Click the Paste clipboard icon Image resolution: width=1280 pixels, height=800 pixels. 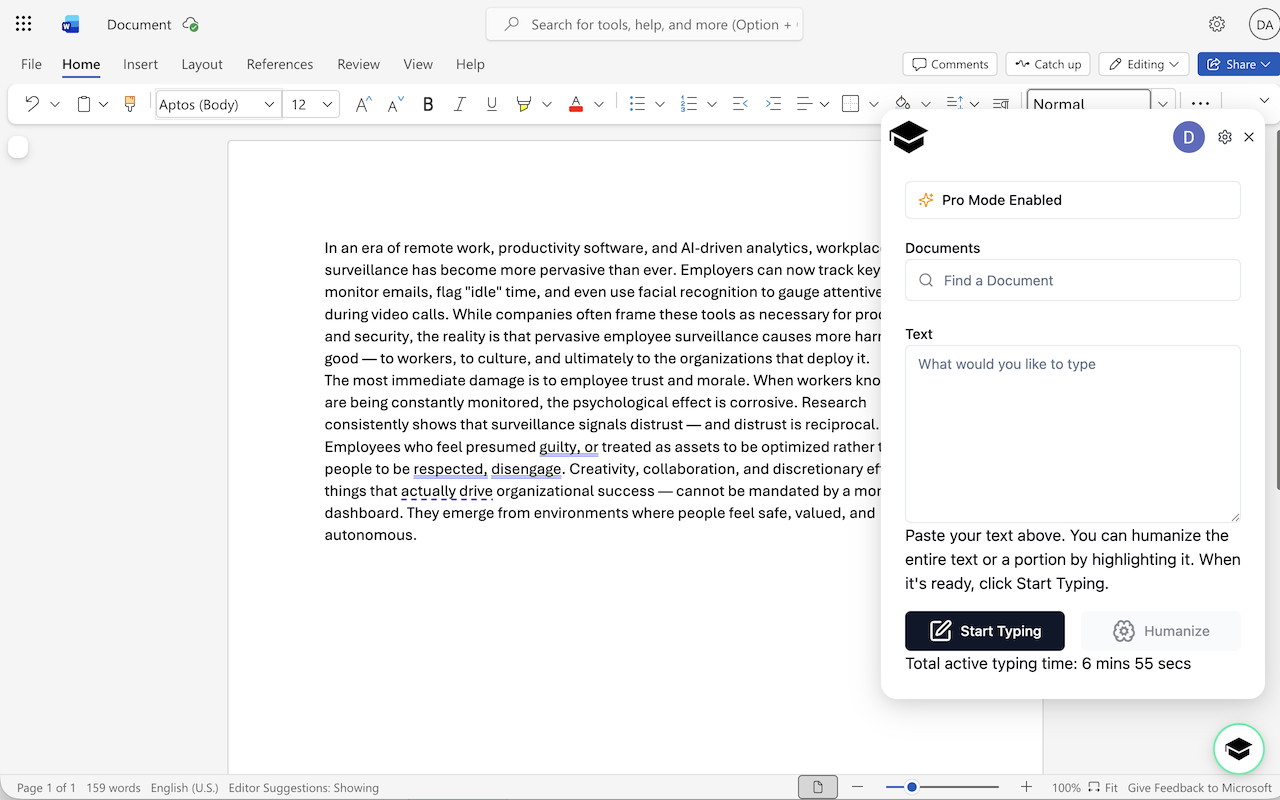pos(84,104)
